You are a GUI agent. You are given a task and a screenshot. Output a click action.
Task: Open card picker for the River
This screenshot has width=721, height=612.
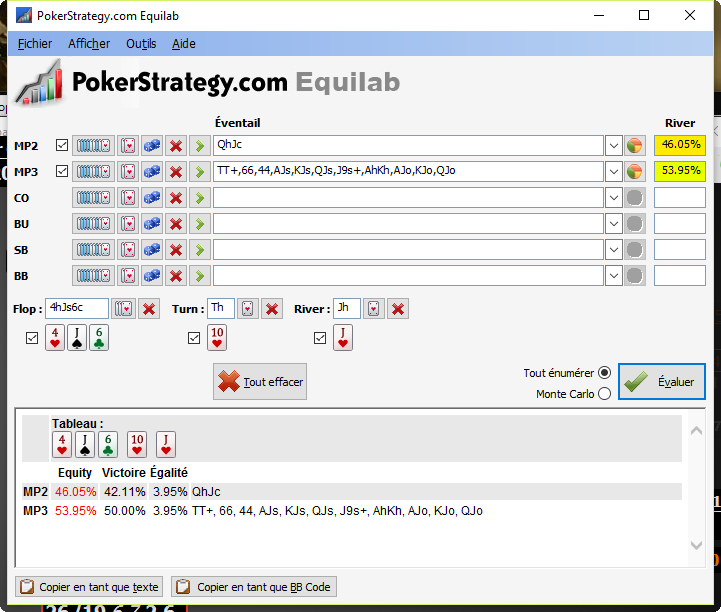click(373, 309)
